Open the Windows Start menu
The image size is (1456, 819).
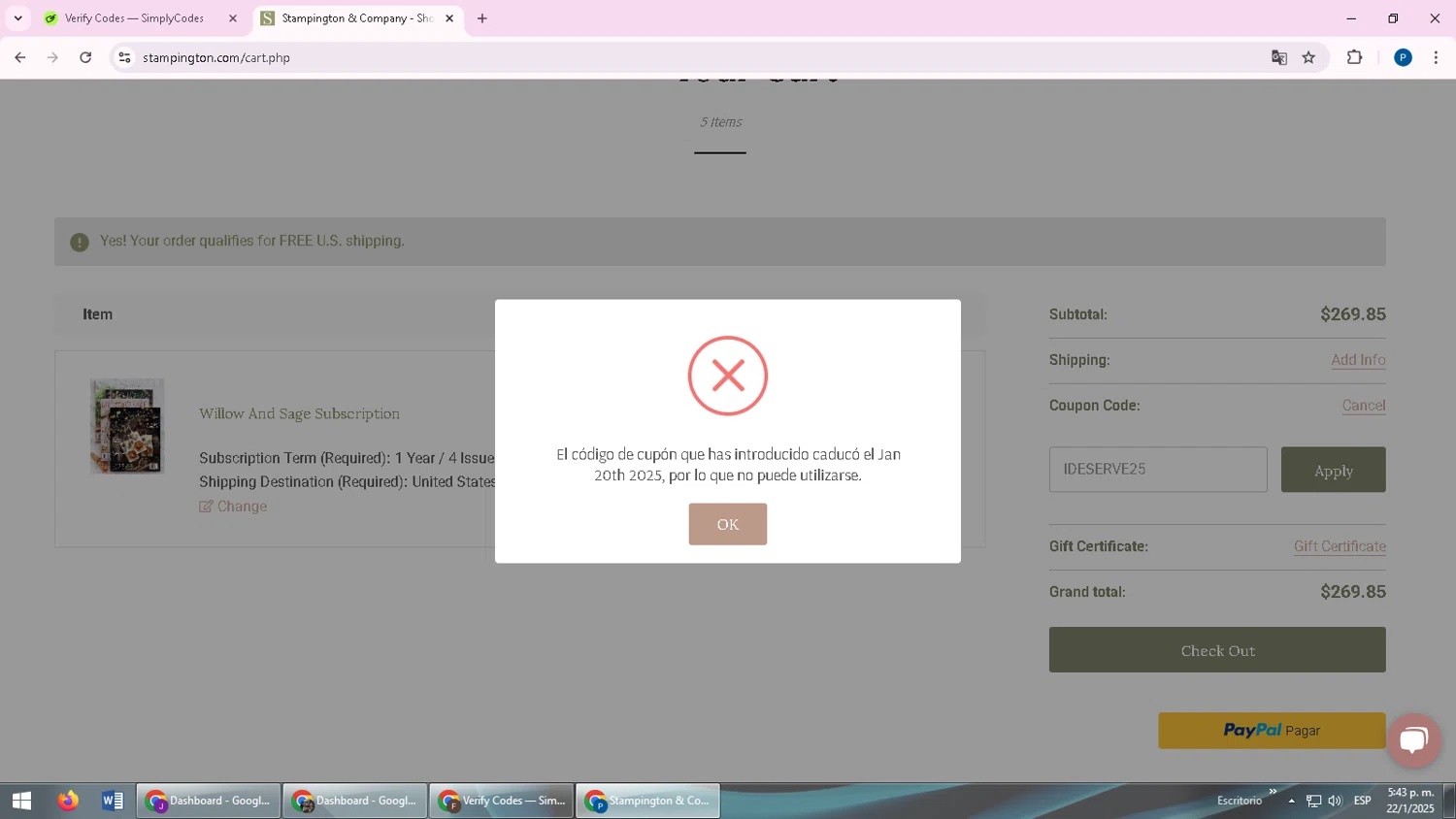click(21, 801)
